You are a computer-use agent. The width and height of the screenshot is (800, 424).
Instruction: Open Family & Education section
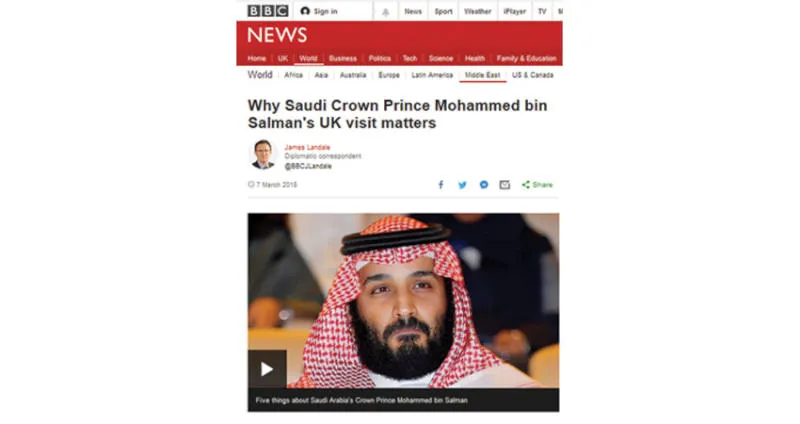(527, 58)
